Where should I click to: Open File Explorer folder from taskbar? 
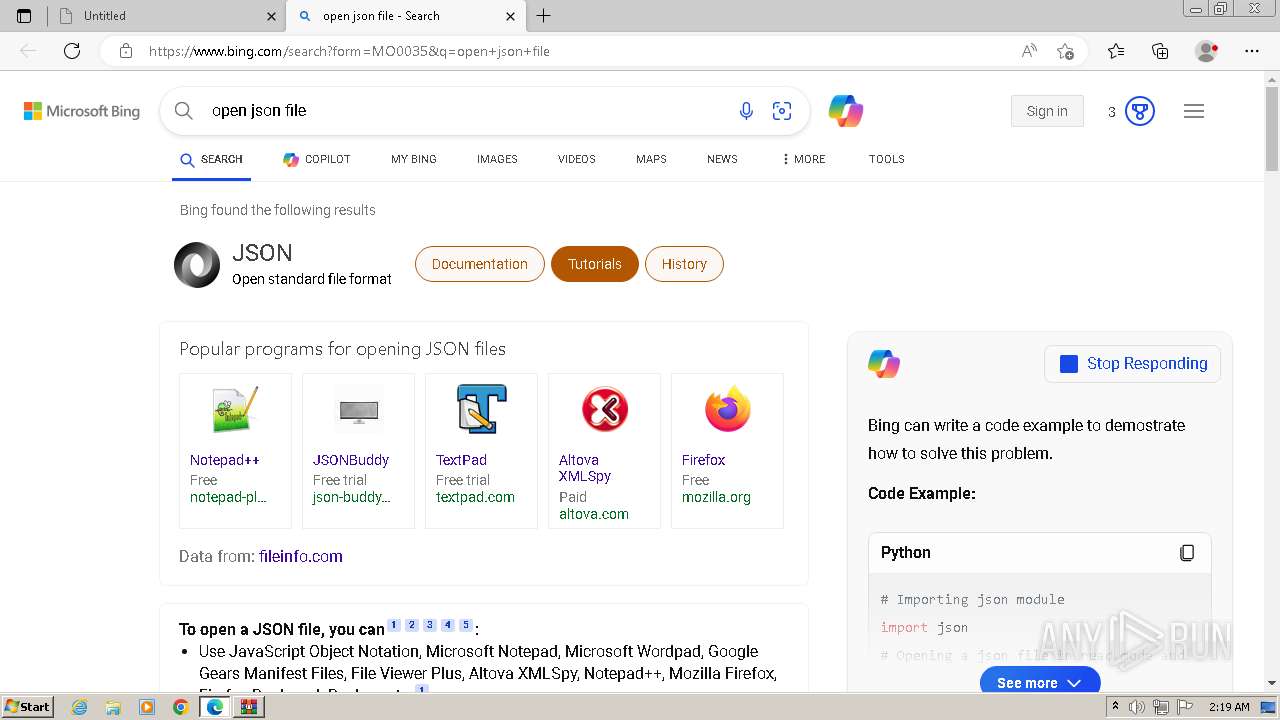113,707
